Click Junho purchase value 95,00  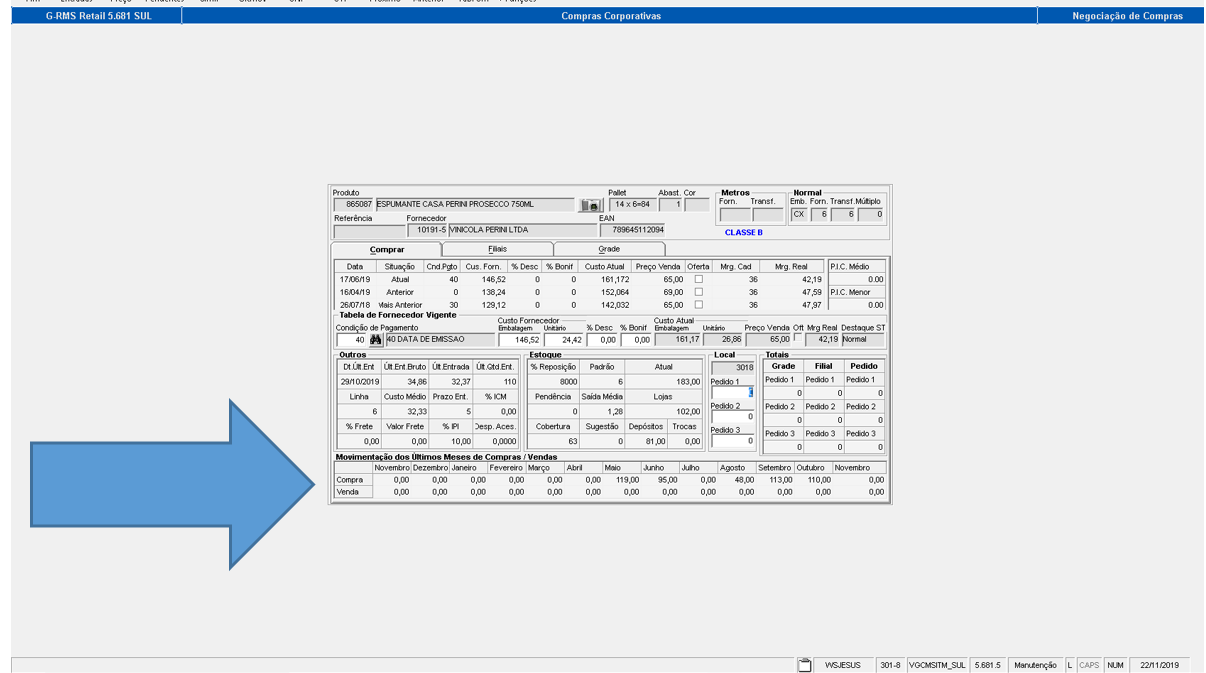coord(666,480)
